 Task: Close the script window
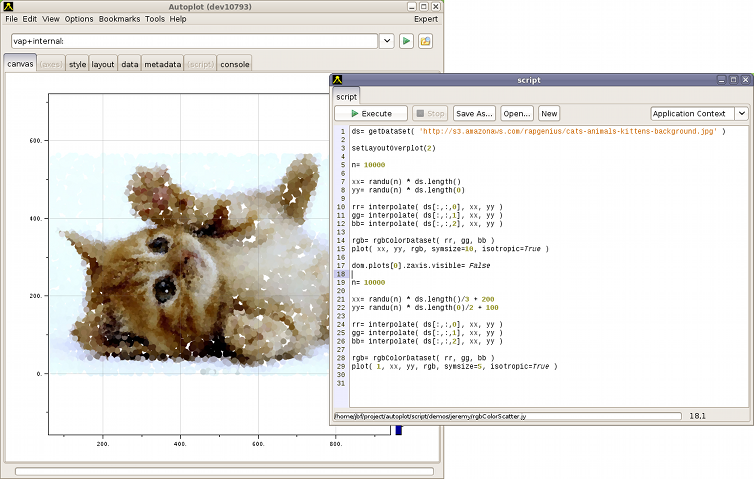click(745, 80)
